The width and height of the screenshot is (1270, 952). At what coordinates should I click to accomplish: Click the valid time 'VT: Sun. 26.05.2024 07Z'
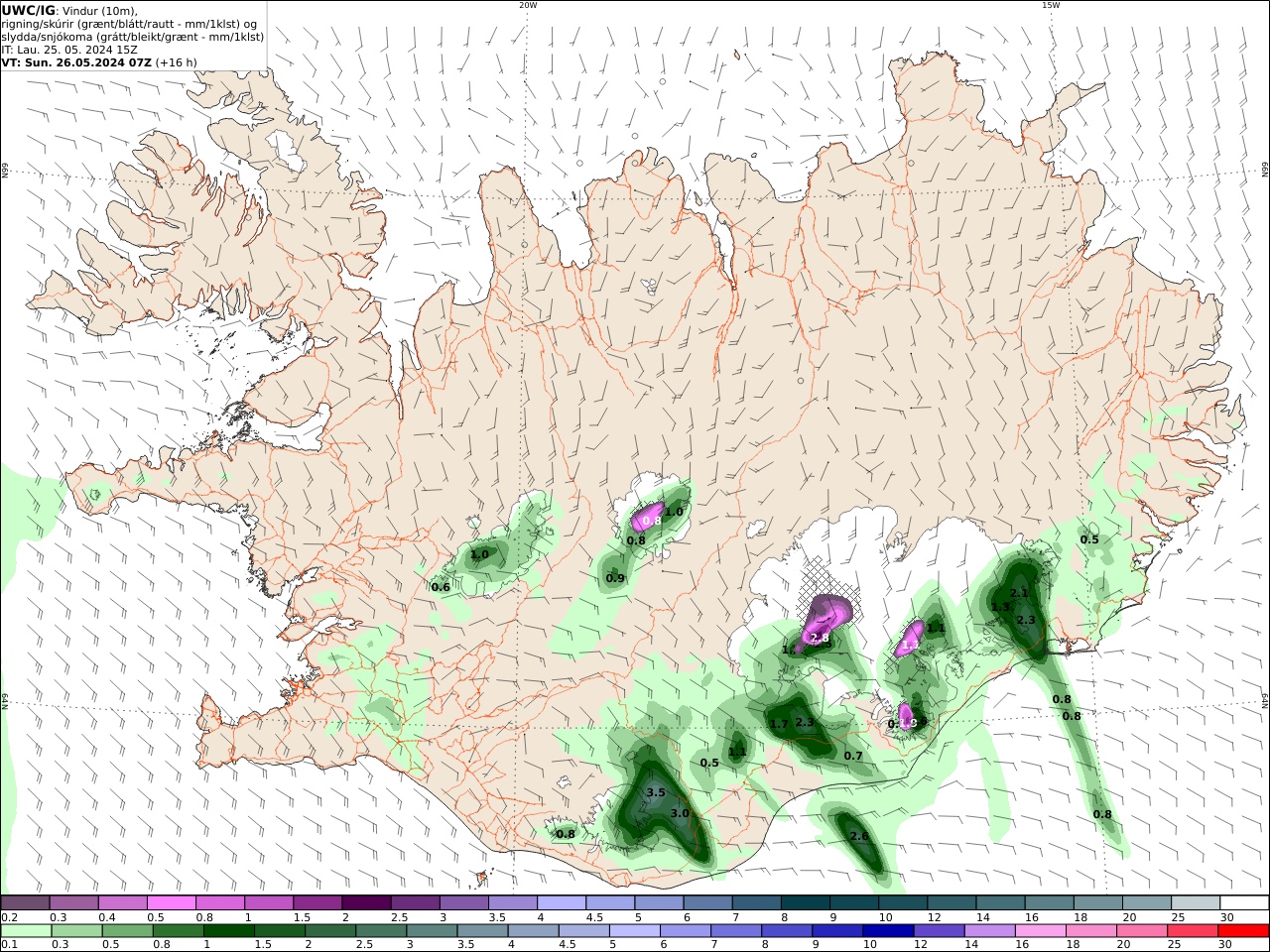click(76, 62)
